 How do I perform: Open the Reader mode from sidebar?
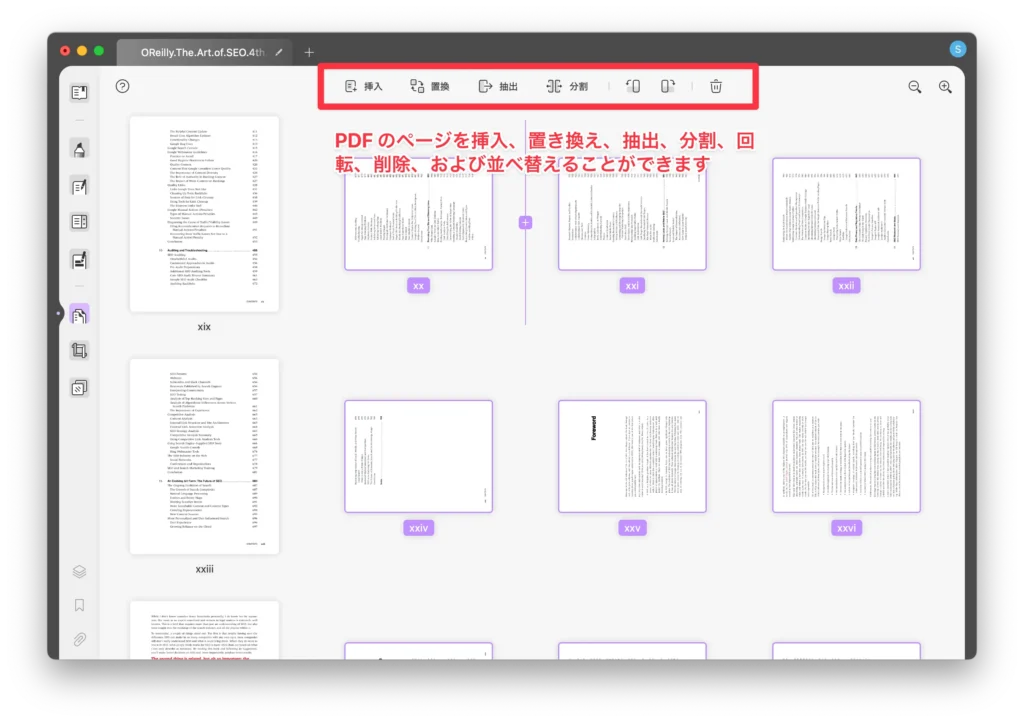[x=79, y=93]
